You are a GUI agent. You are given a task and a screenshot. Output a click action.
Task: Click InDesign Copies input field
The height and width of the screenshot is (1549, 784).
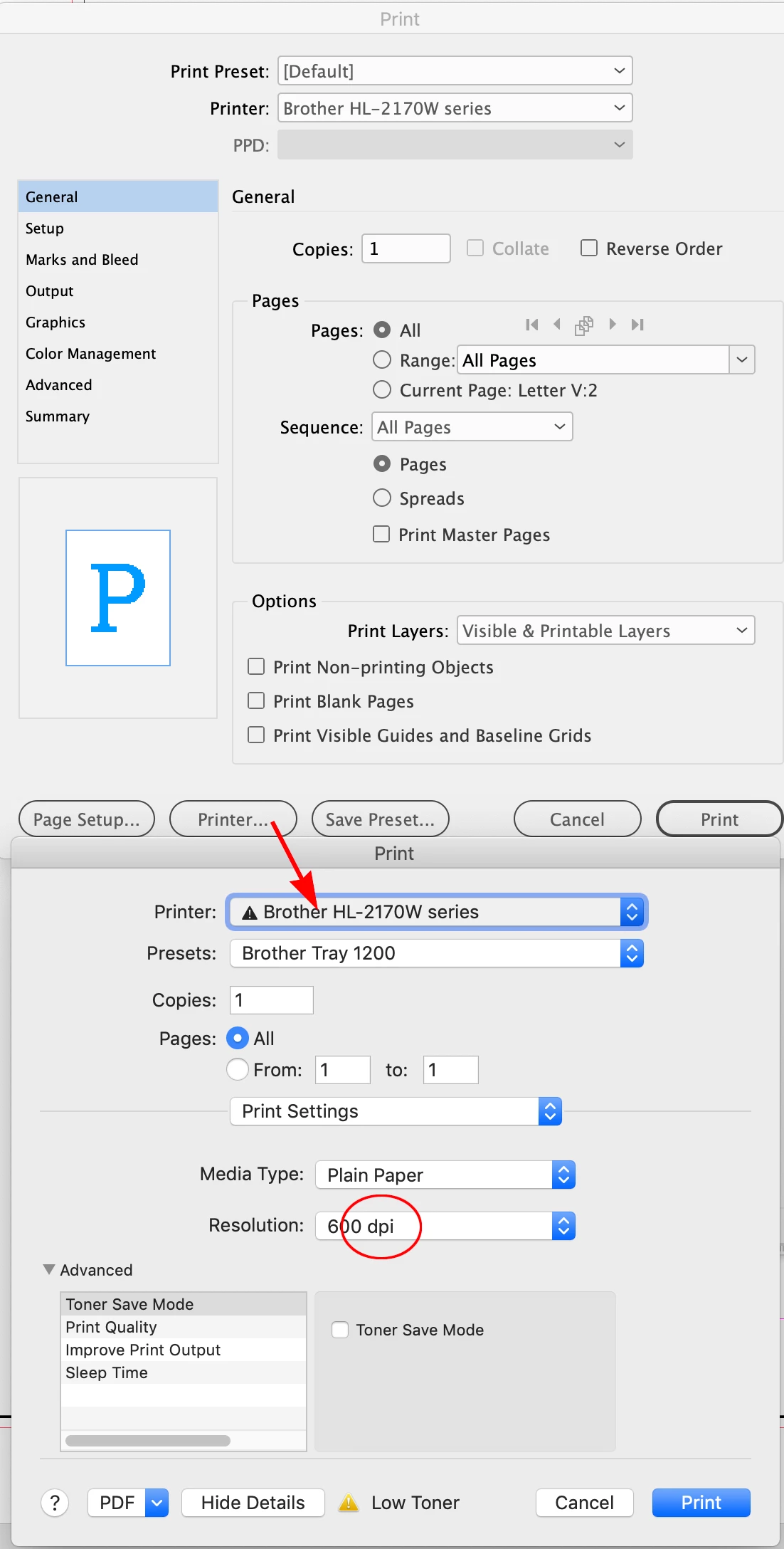point(406,248)
